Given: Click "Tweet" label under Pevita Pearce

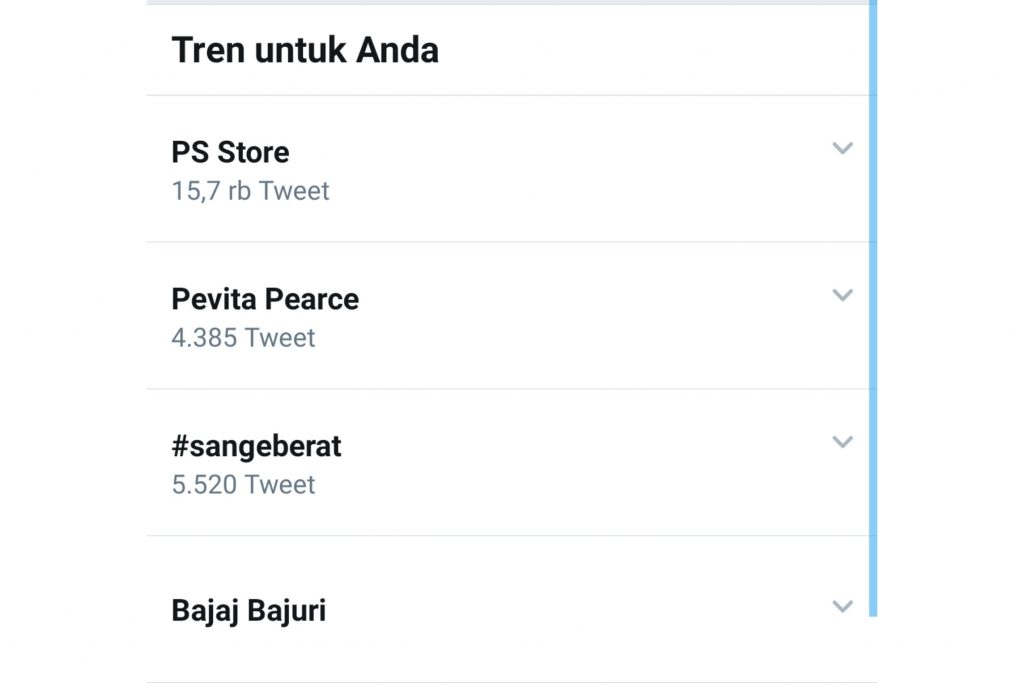Looking at the screenshot, I should (x=280, y=338).
